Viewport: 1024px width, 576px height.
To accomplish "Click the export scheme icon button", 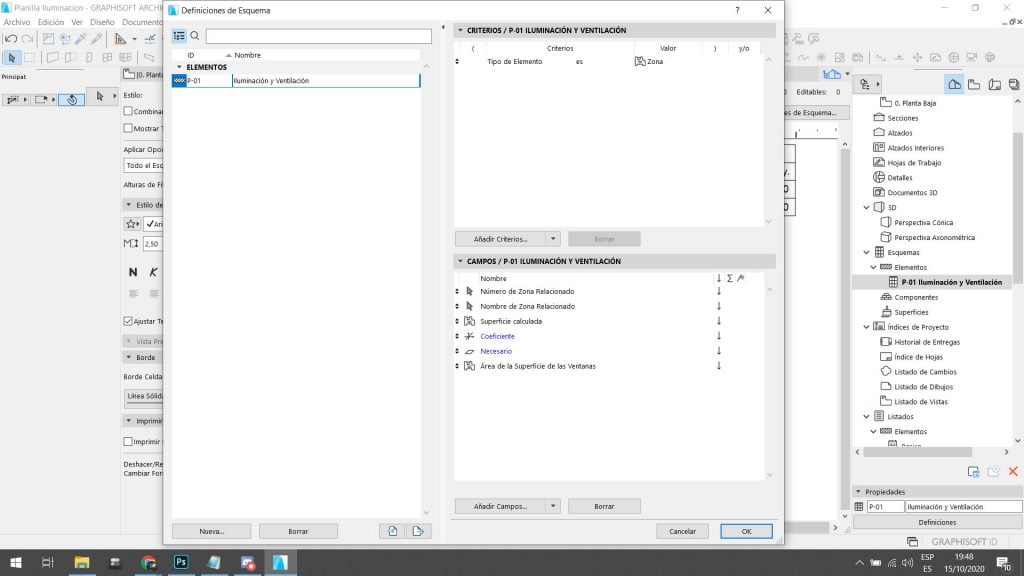I will point(418,531).
